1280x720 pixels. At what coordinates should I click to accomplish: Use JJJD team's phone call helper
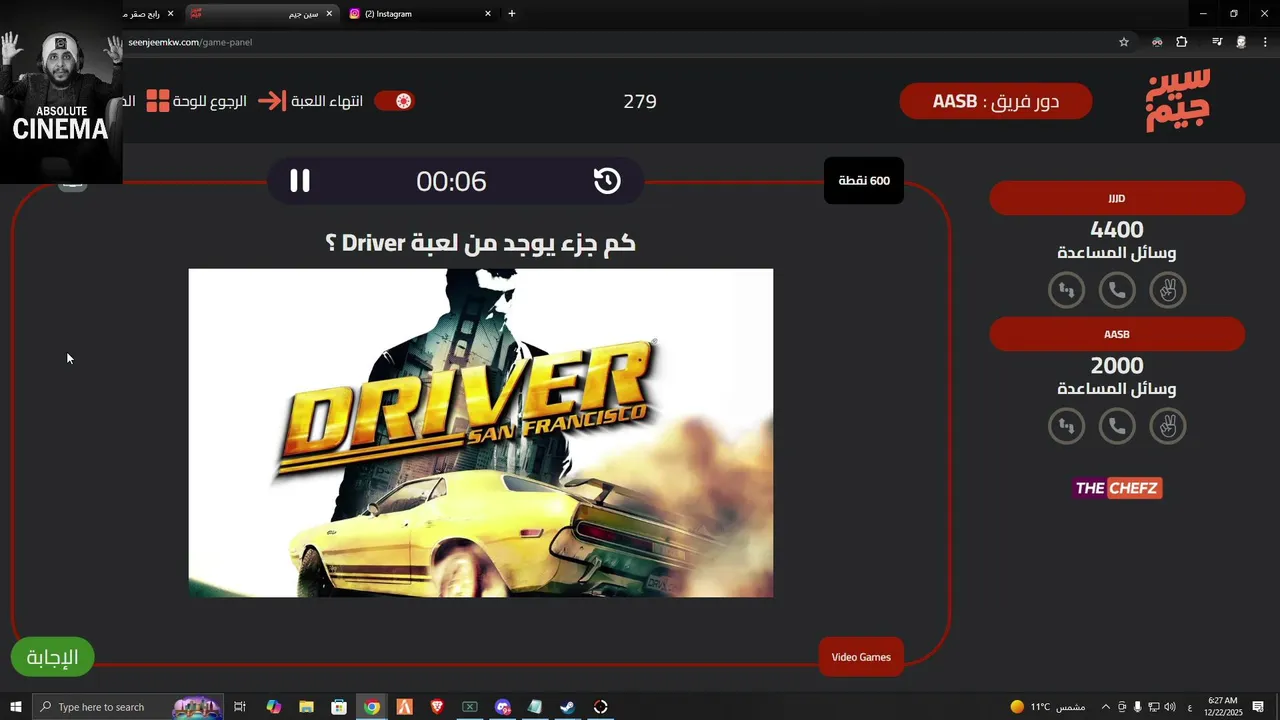(x=1117, y=290)
